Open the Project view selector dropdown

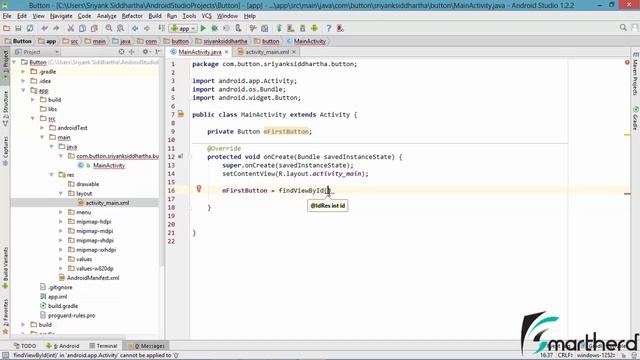37,52
